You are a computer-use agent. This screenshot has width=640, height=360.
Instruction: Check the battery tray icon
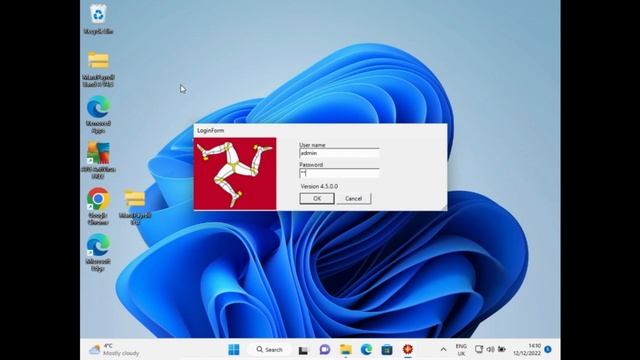pyautogui.click(x=502, y=349)
